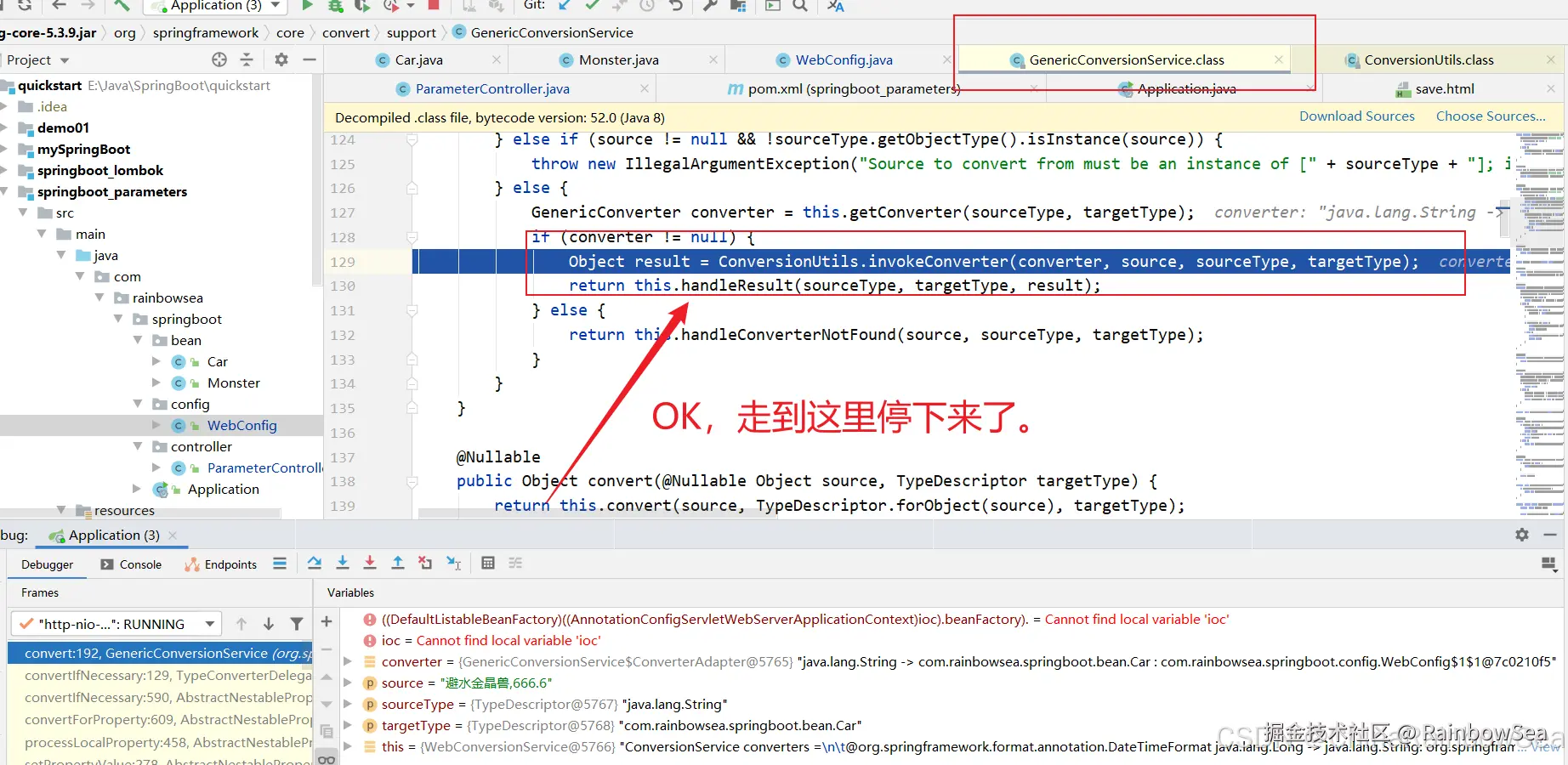
Task: Expand the converter variable node
Action: click(x=347, y=661)
